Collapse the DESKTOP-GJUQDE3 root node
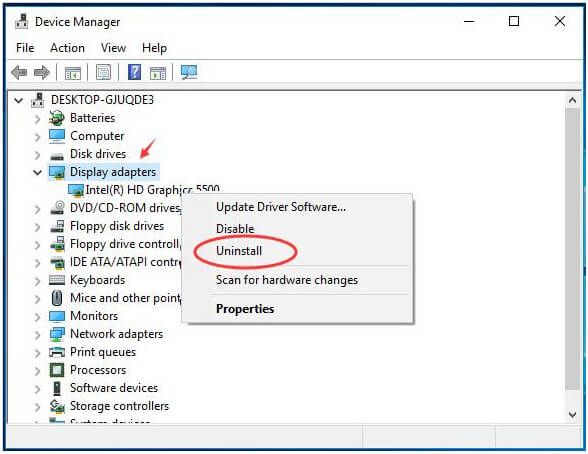The image size is (588, 454). click(19, 100)
